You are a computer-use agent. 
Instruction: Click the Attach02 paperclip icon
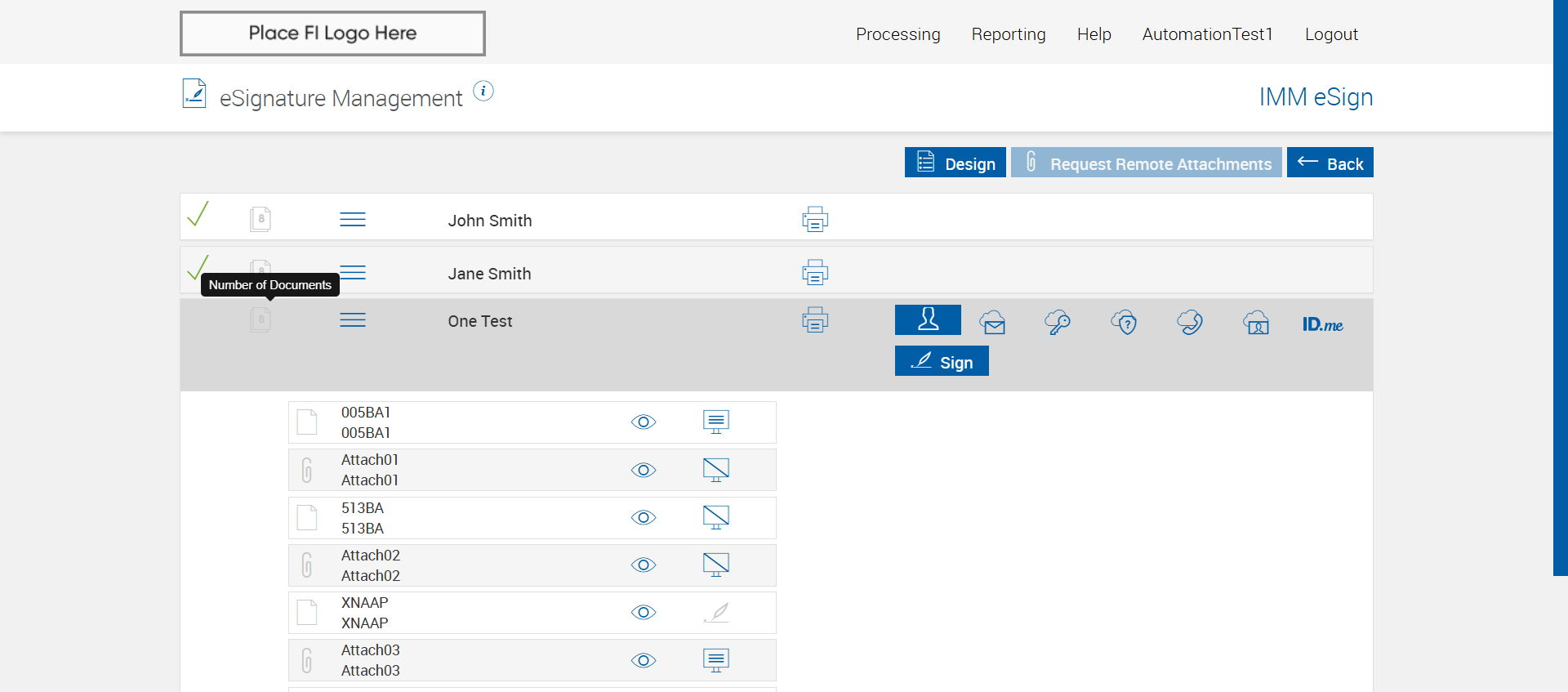point(307,565)
